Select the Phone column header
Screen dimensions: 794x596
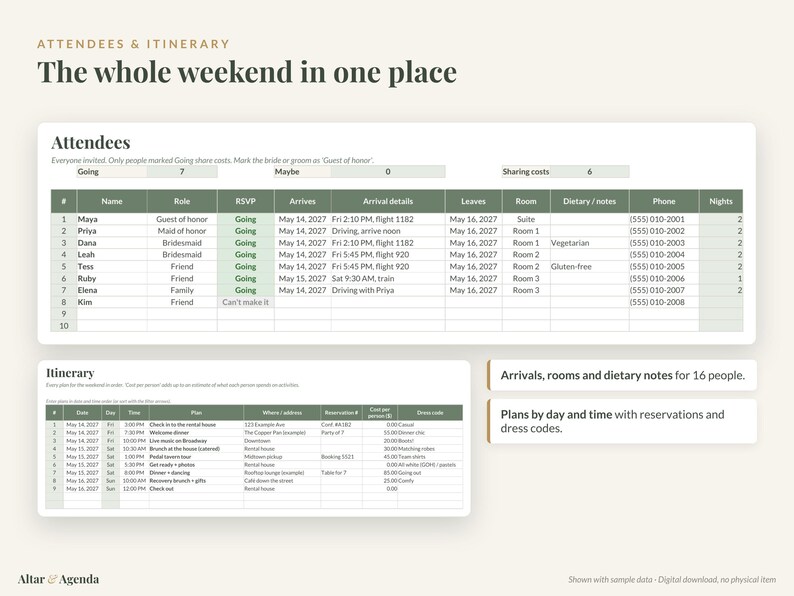(664, 201)
